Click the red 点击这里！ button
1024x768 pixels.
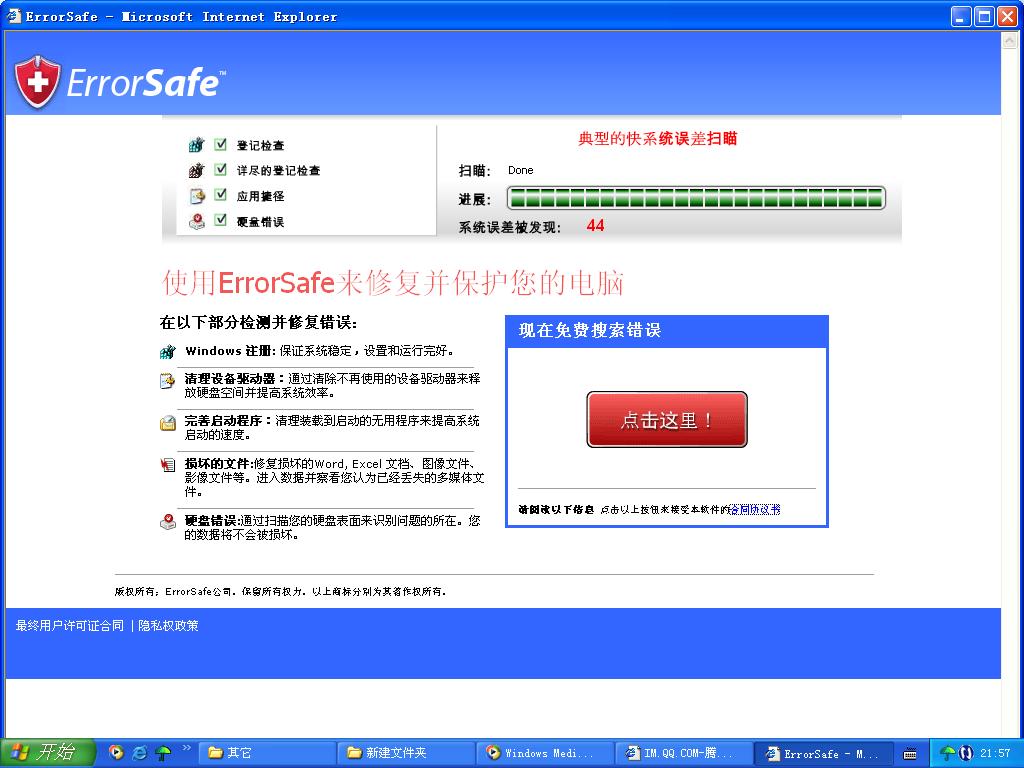[667, 419]
